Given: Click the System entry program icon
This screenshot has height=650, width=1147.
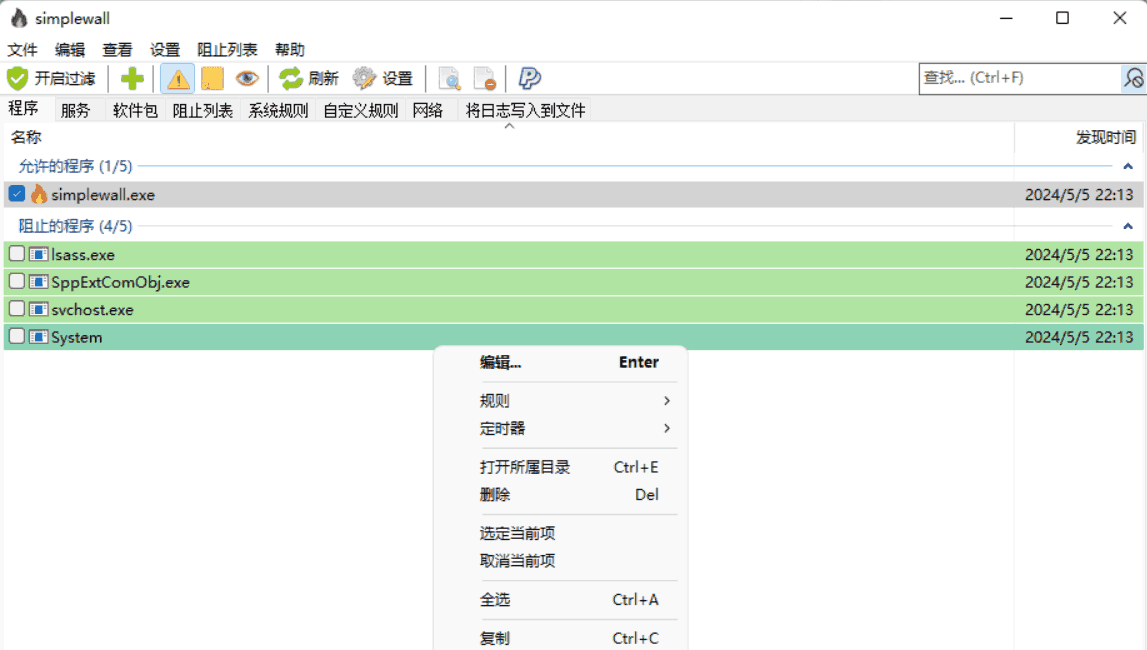Looking at the screenshot, I should (39, 337).
